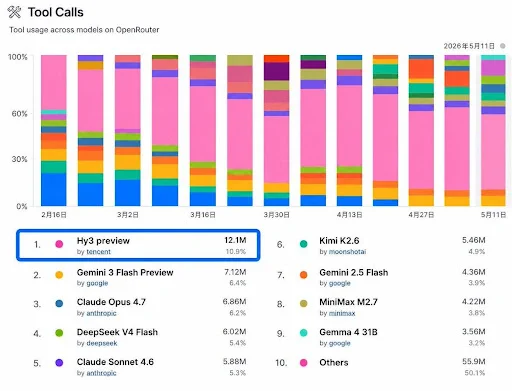The image size is (512, 391).
Task: Click the gray dot beside the date 2026年5月11日
Action: pos(503,46)
